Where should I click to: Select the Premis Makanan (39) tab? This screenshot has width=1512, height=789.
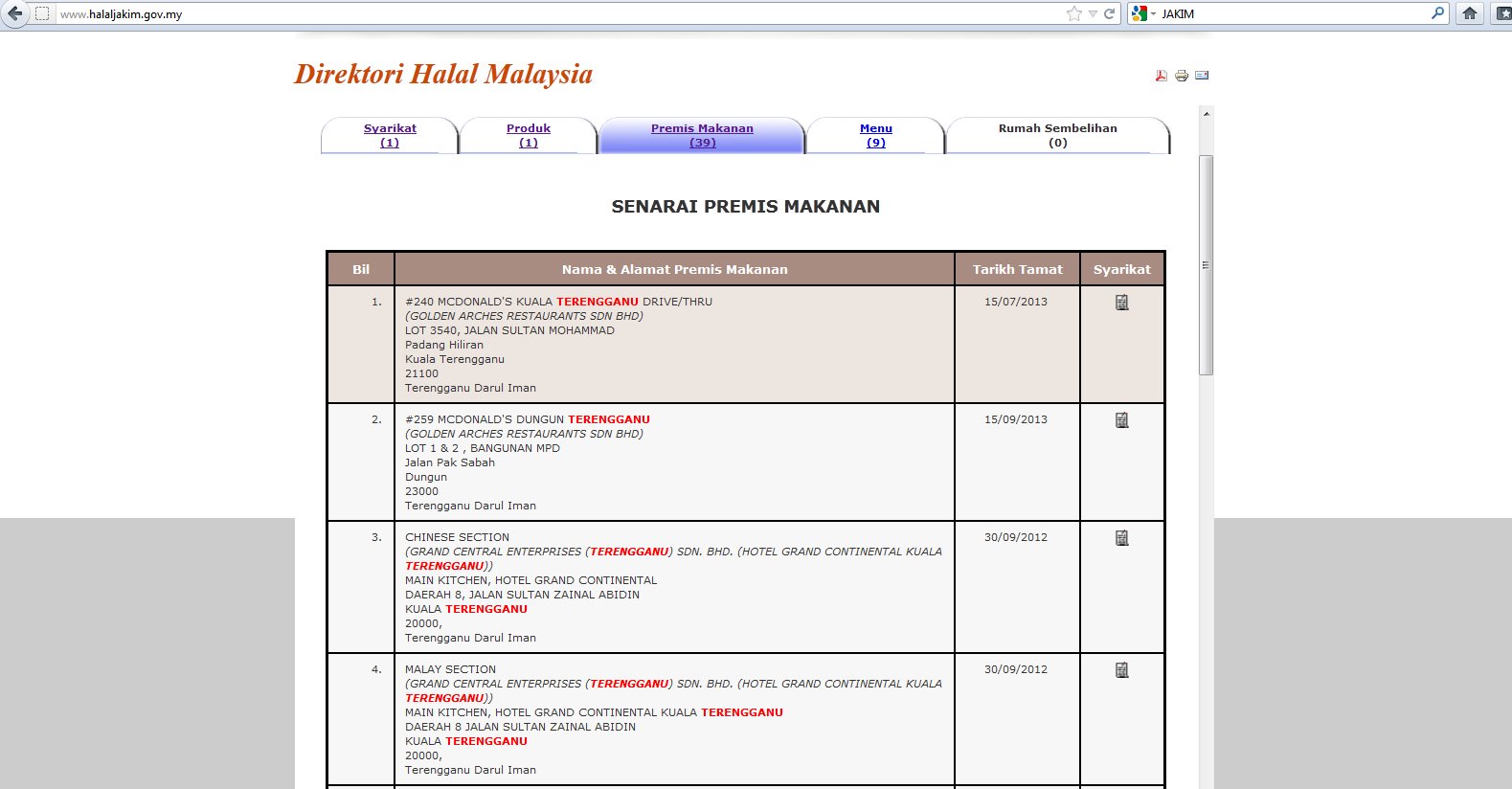point(702,135)
